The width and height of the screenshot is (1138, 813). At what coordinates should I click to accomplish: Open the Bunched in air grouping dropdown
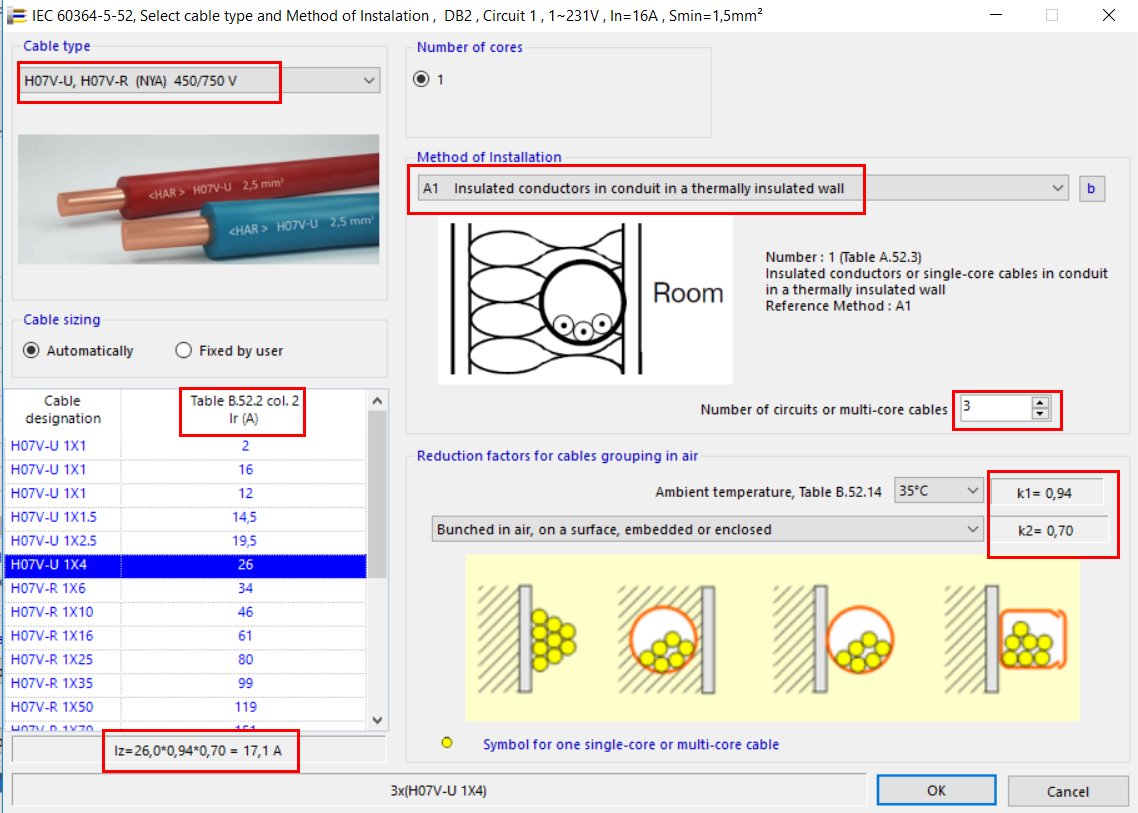(973, 530)
